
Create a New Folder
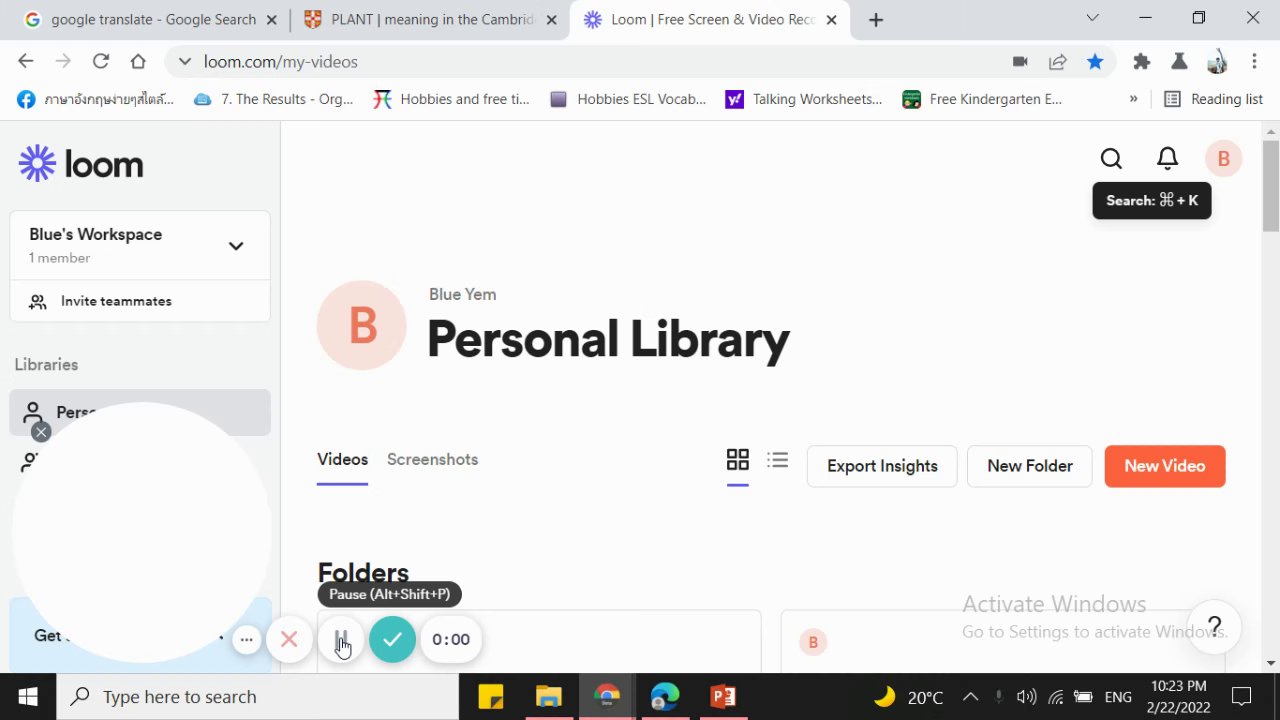click(1029, 466)
